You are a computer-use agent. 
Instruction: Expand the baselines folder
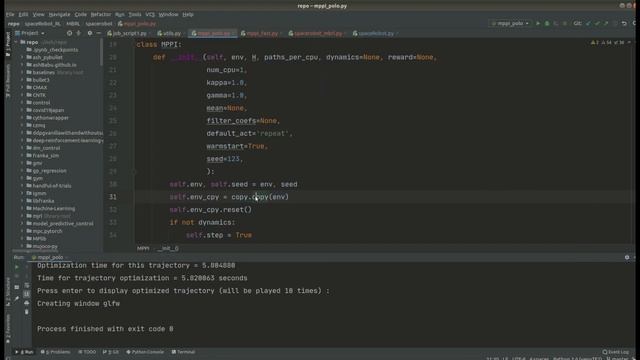click(22, 72)
